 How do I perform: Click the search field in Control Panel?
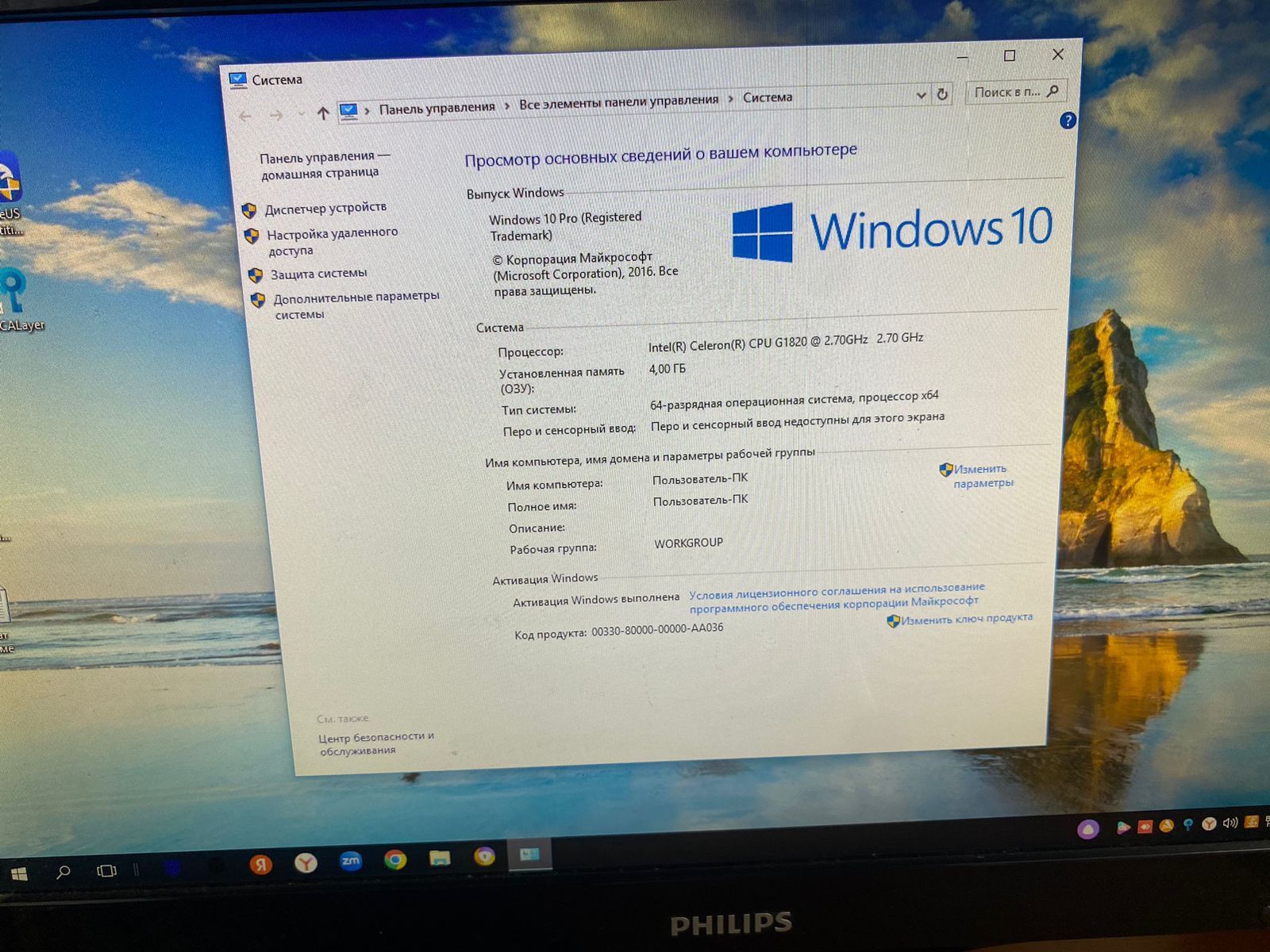point(1015,92)
